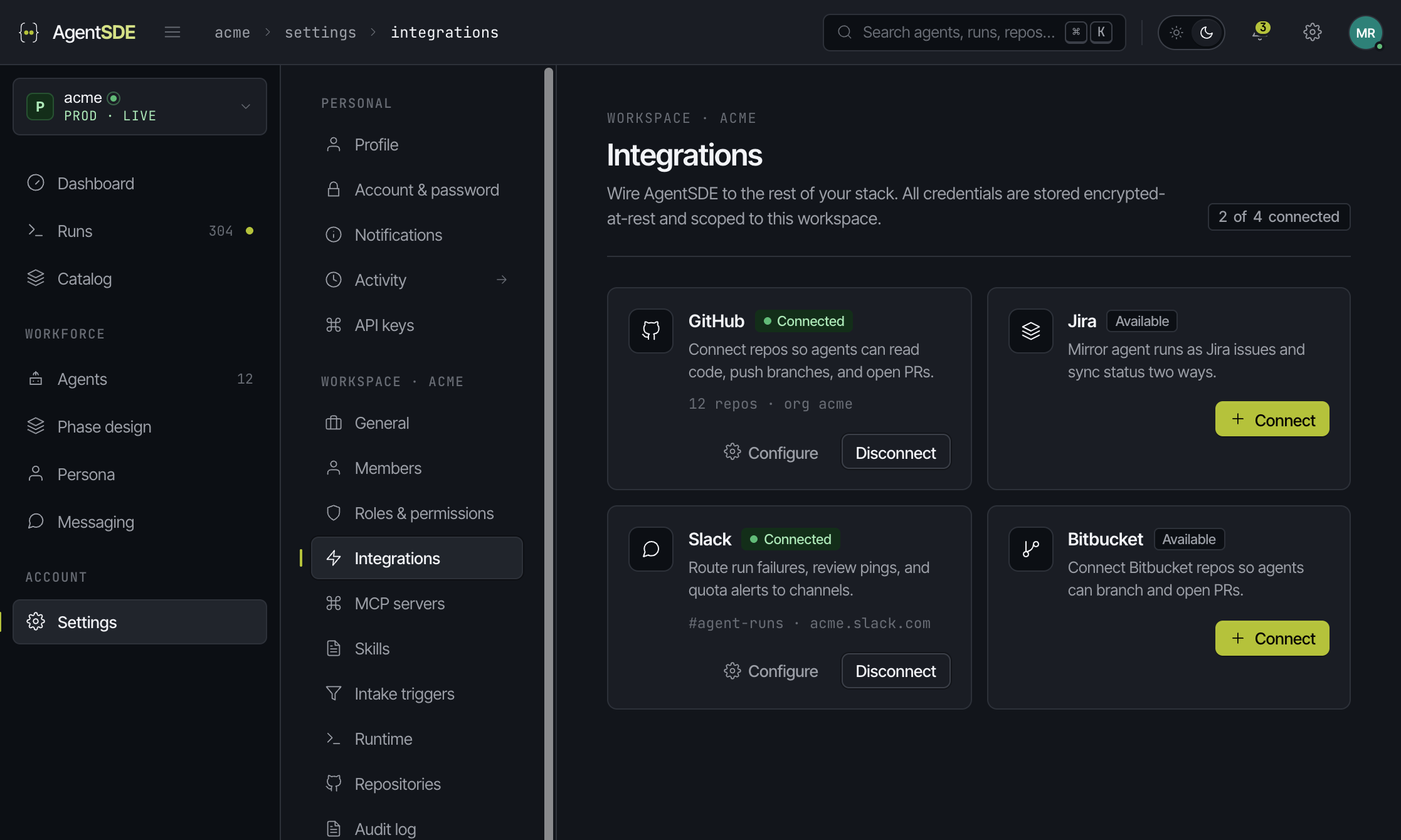Screen dimensions: 1401x840
Task: Click the 304 runs count
Action: (x=221, y=231)
